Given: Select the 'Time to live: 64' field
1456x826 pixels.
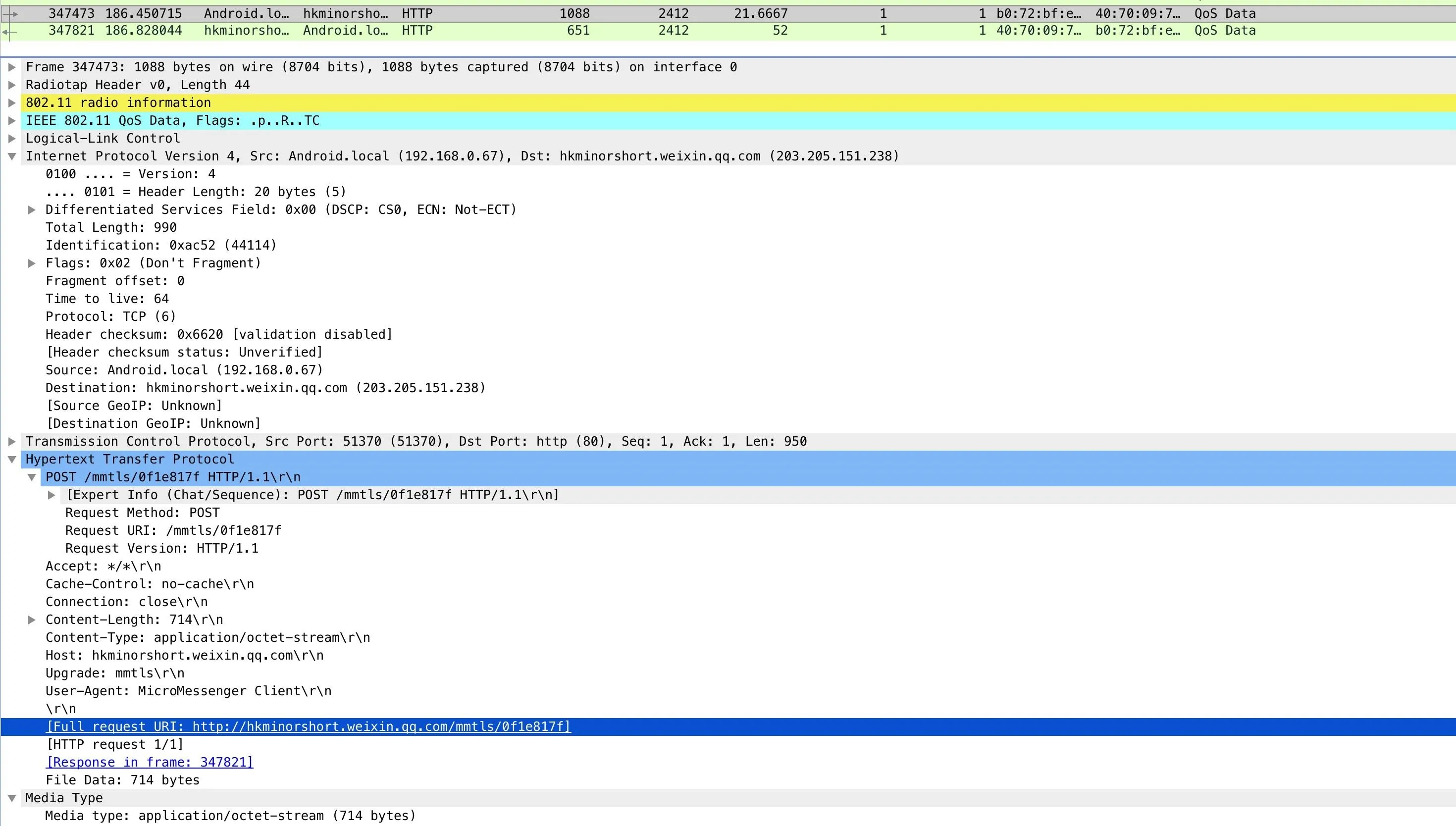Looking at the screenshot, I should point(107,299).
